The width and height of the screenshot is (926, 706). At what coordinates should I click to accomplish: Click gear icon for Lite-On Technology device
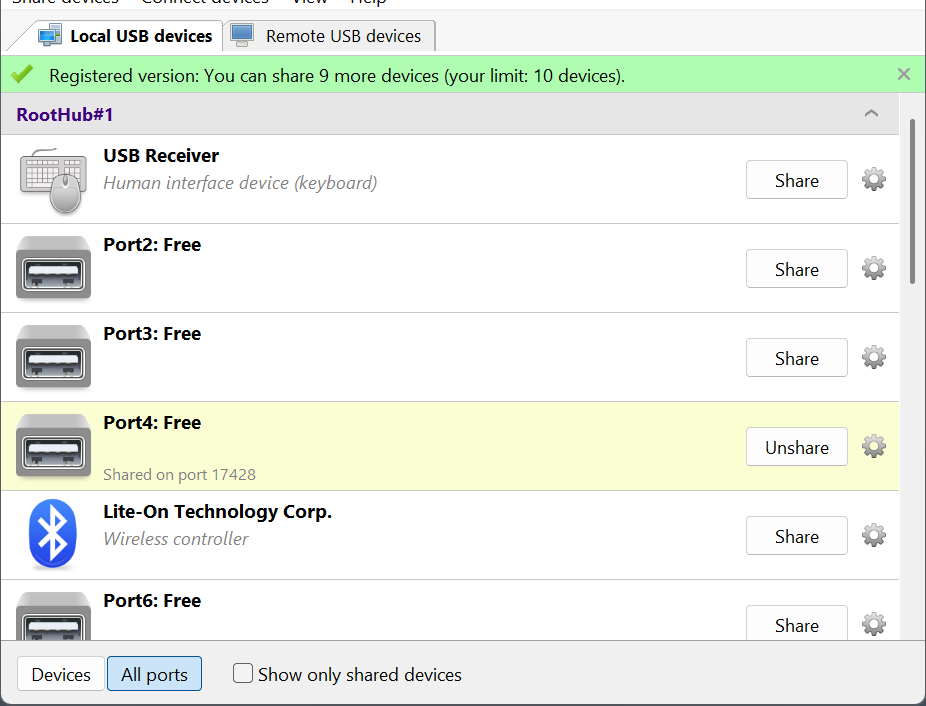click(874, 536)
